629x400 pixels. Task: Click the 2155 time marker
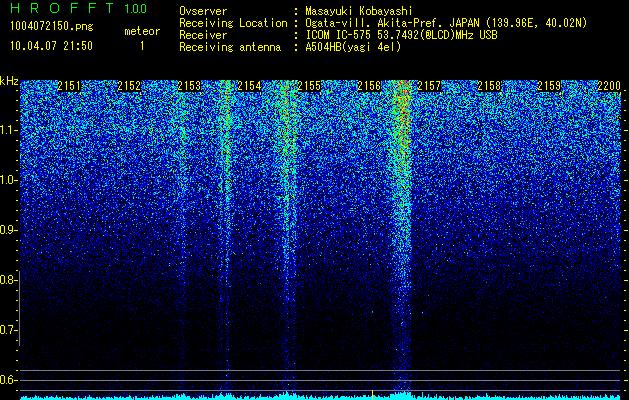(x=309, y=86)
